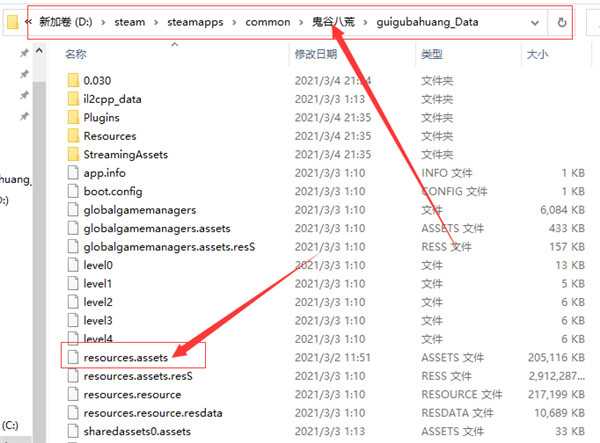Viewport: 600px width, 443px height.
Task: Open the address bar history dropdown arrow
Action: pyautogui.click(x=535, y=23)
